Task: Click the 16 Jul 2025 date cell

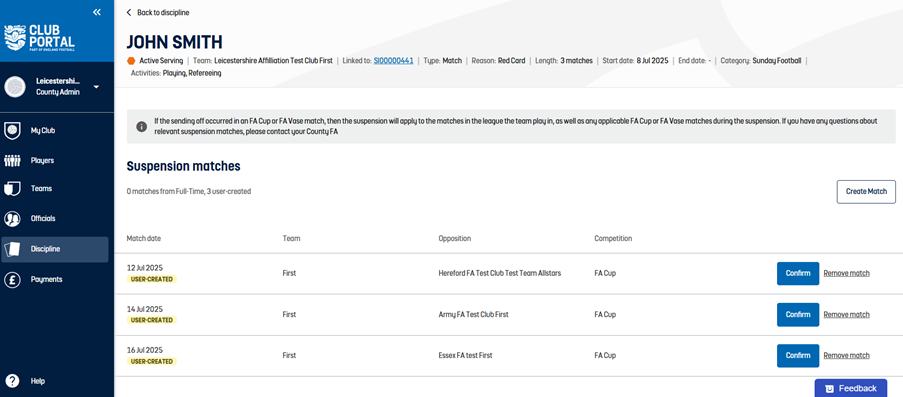Action: (145, 350)
